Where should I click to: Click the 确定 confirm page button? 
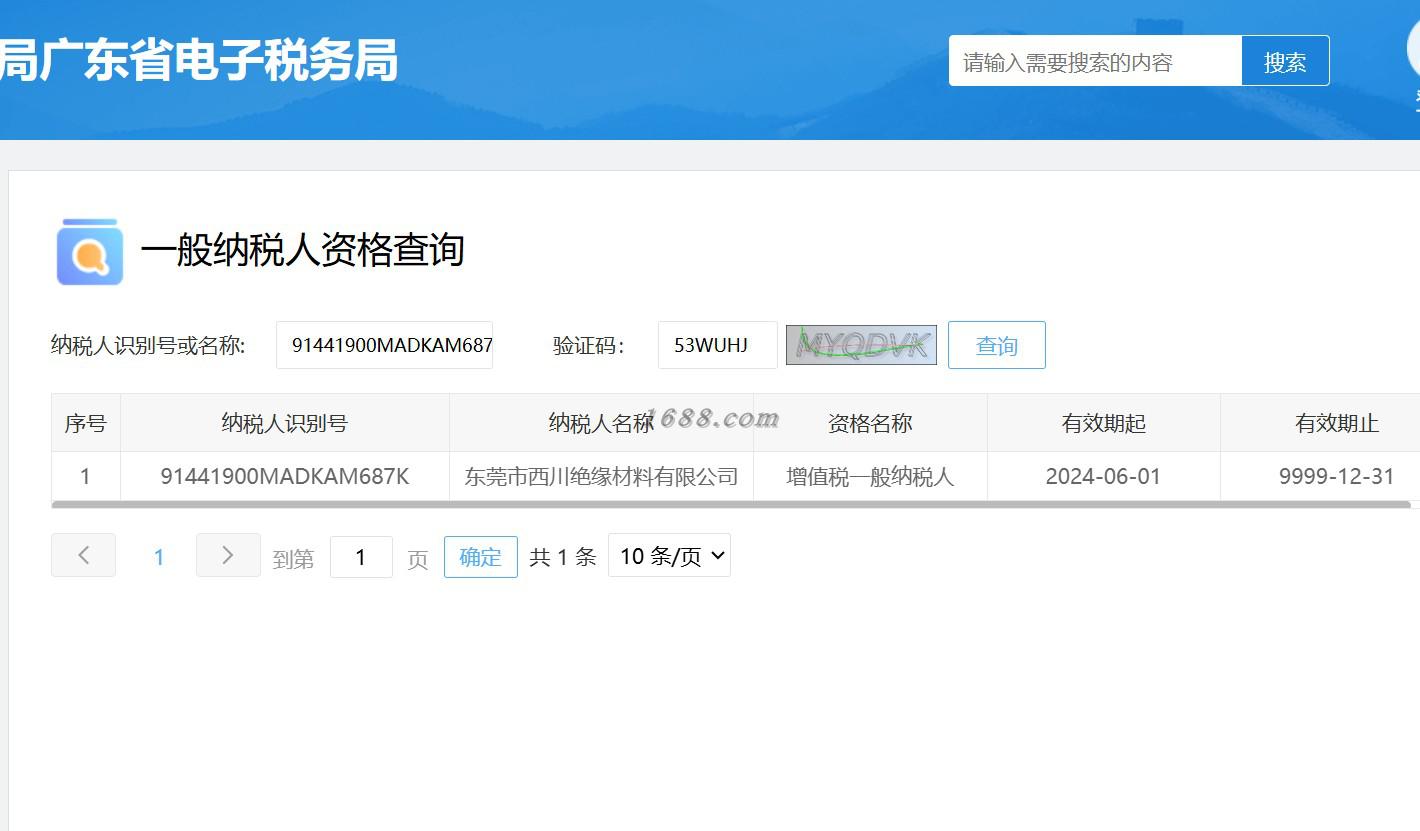[480, 557]
